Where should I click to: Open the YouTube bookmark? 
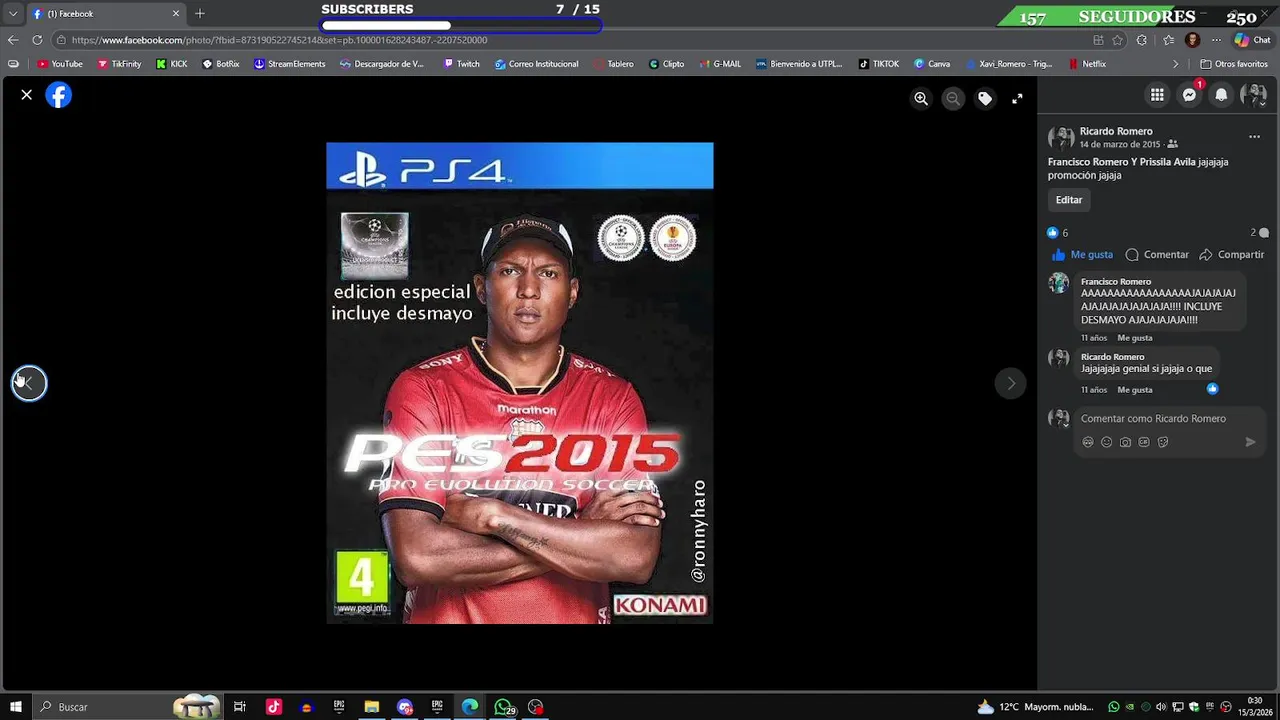coord(60,64)
